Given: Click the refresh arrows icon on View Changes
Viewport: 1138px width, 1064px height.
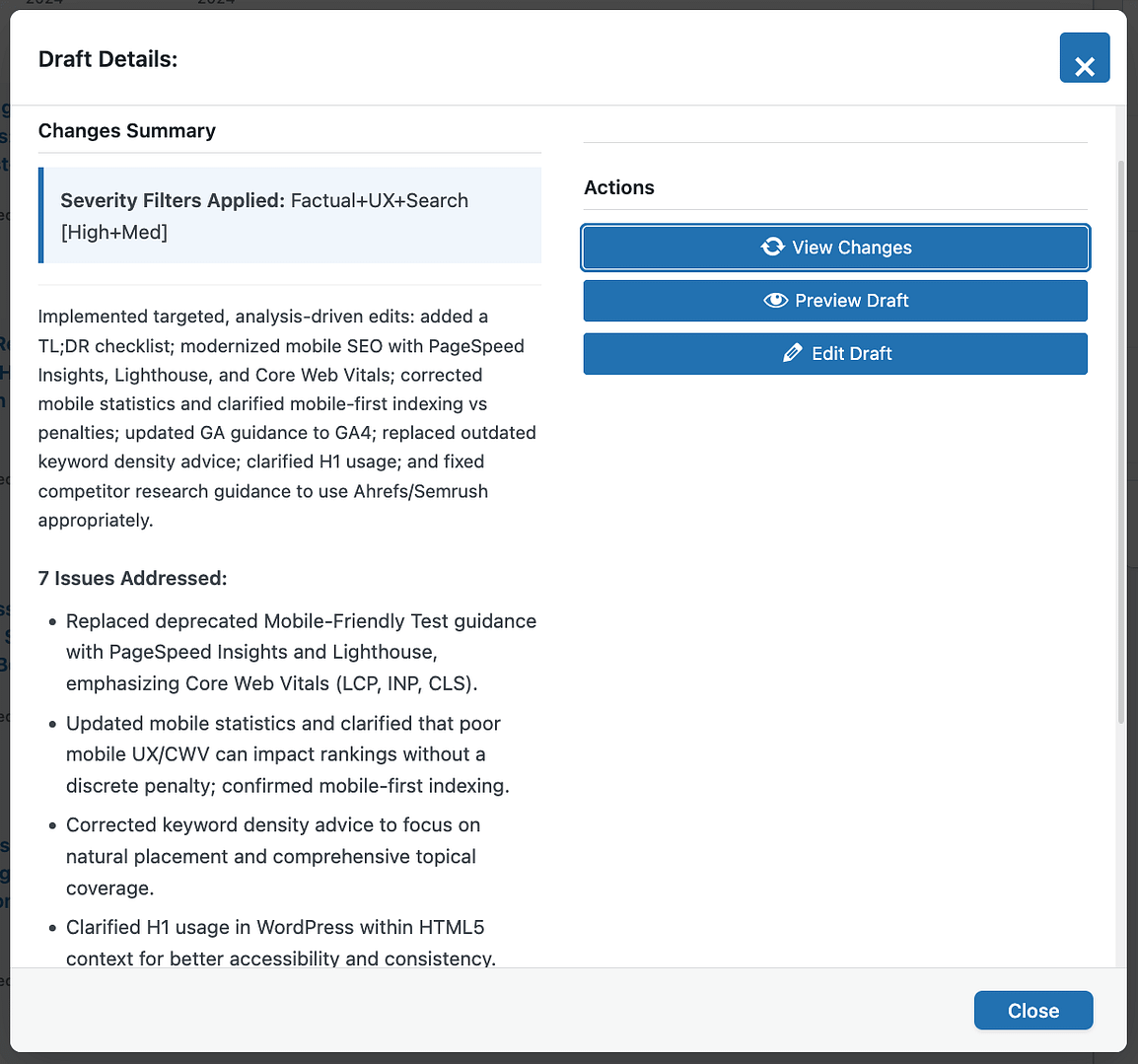Looking at the screenshot, I should [772, 247].
